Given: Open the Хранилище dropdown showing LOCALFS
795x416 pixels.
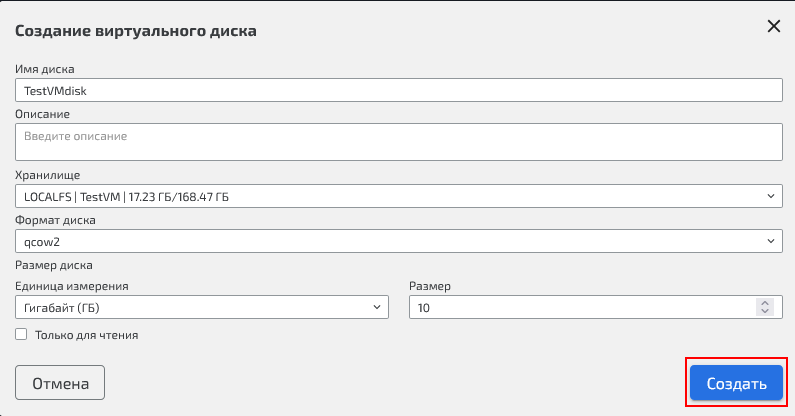Looking at the screenshot, I should tap(390, 197).
